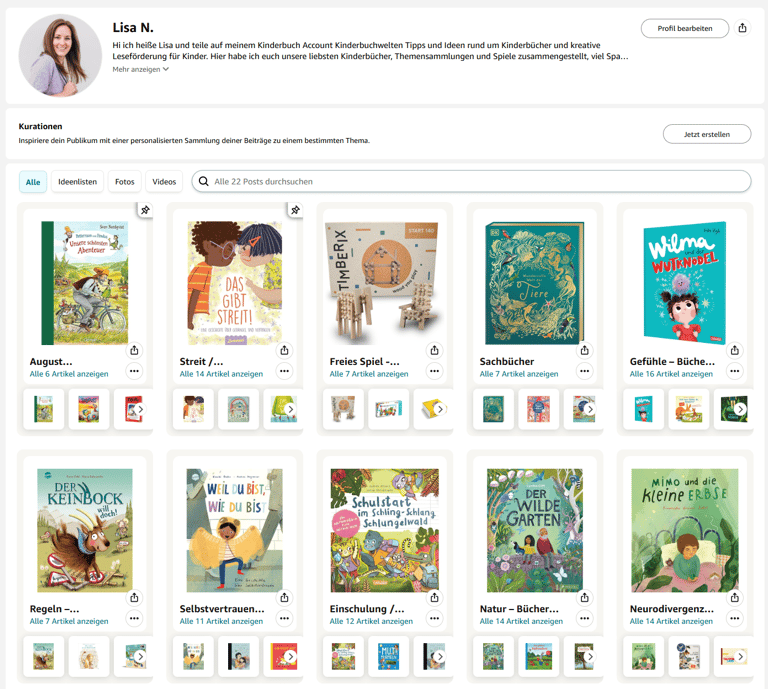Show next items in Selbstvertrauen carousel
768x689 pixels.
290,656
